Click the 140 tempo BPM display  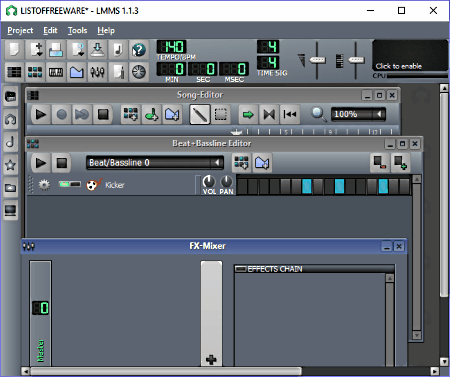(171, 47)
